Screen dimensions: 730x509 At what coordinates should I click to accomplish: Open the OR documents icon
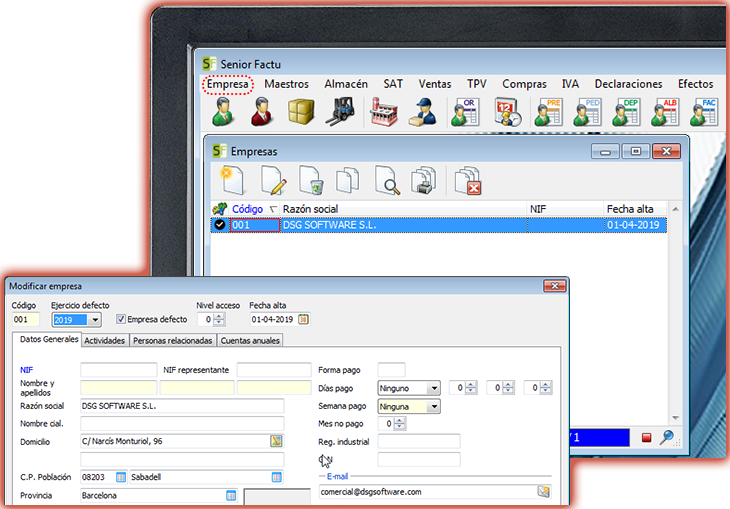[465, 112]
